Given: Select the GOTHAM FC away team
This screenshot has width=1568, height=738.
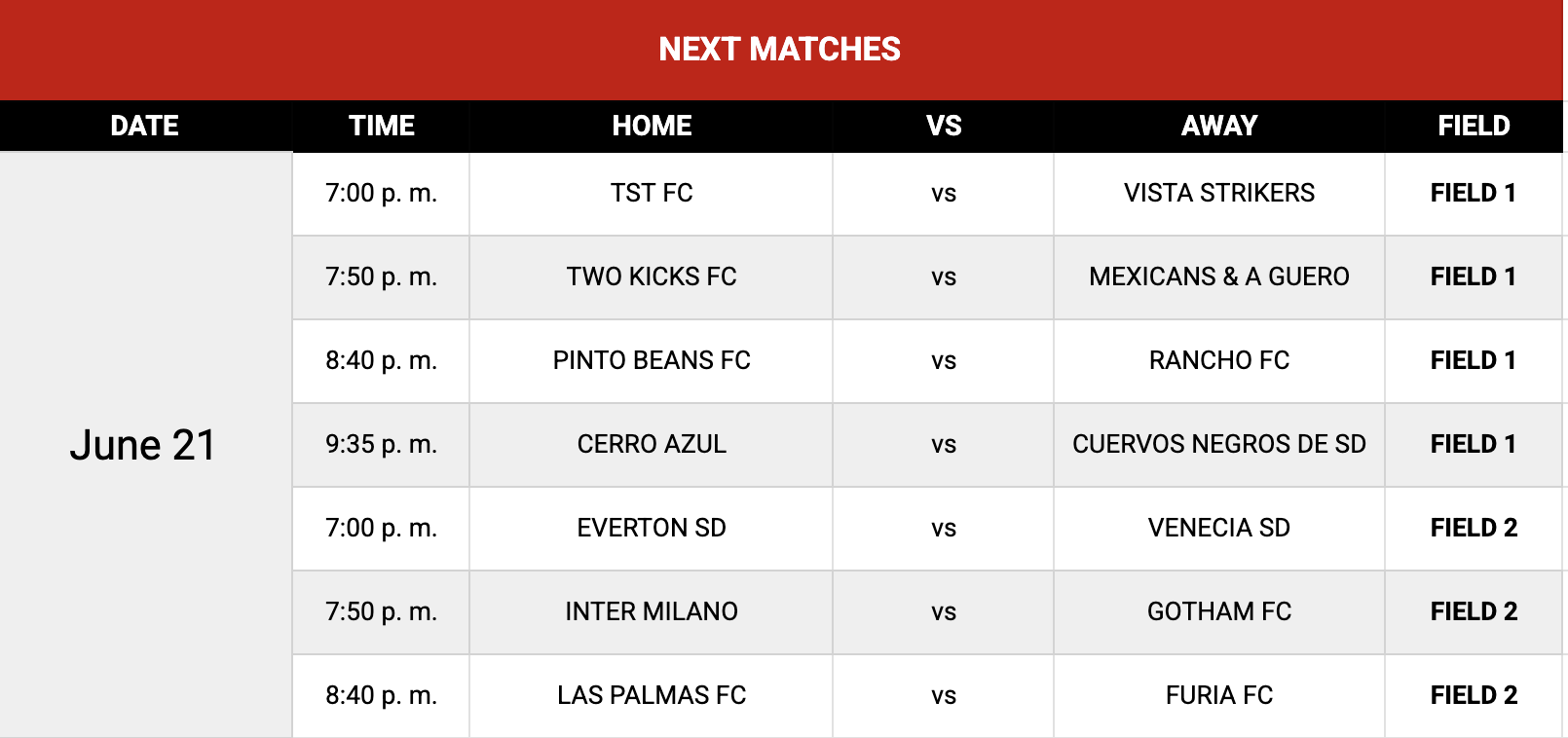Looking at the screenshot, I should (1219, 611).
